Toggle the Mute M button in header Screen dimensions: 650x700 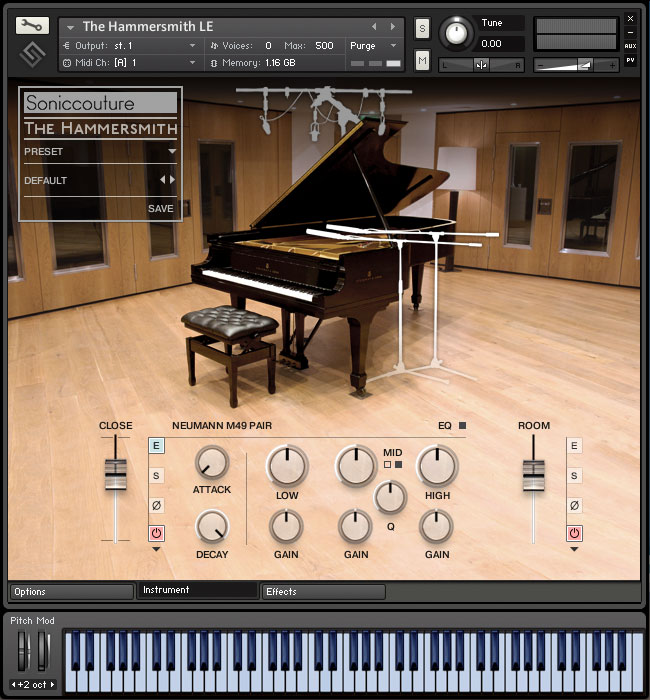pos(422,60)
